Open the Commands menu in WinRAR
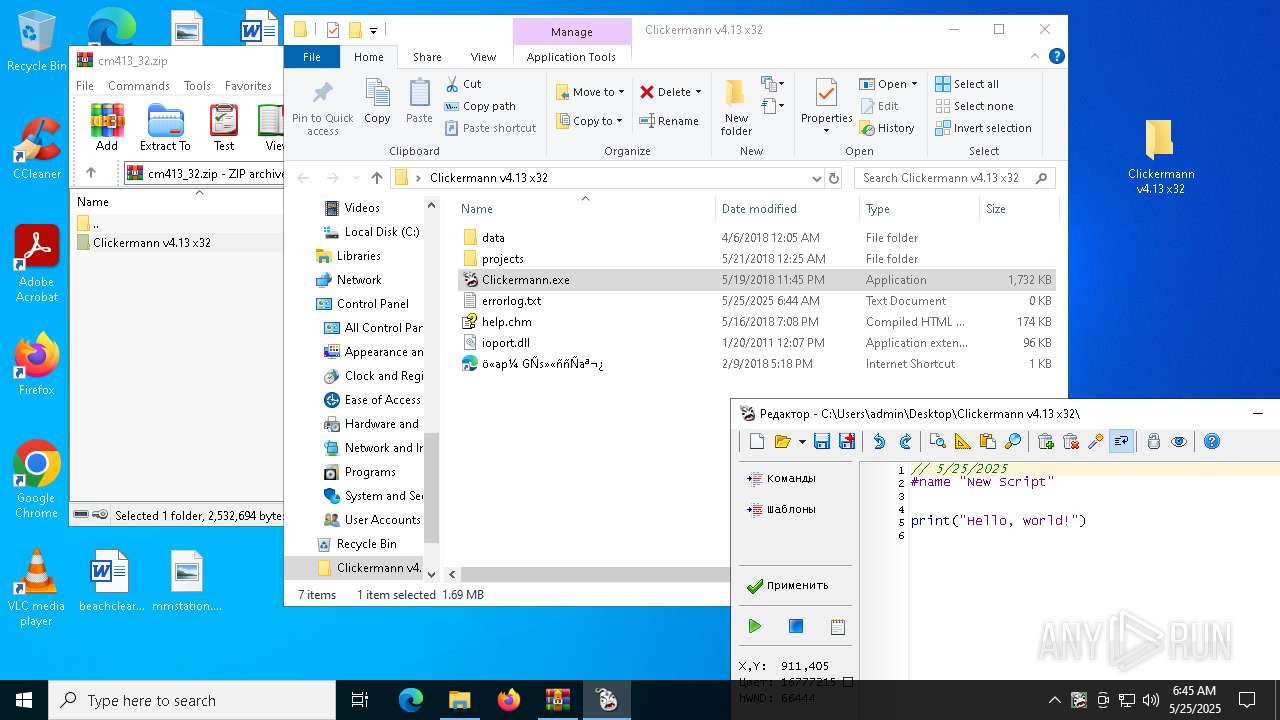 click(x=139, y=86)
